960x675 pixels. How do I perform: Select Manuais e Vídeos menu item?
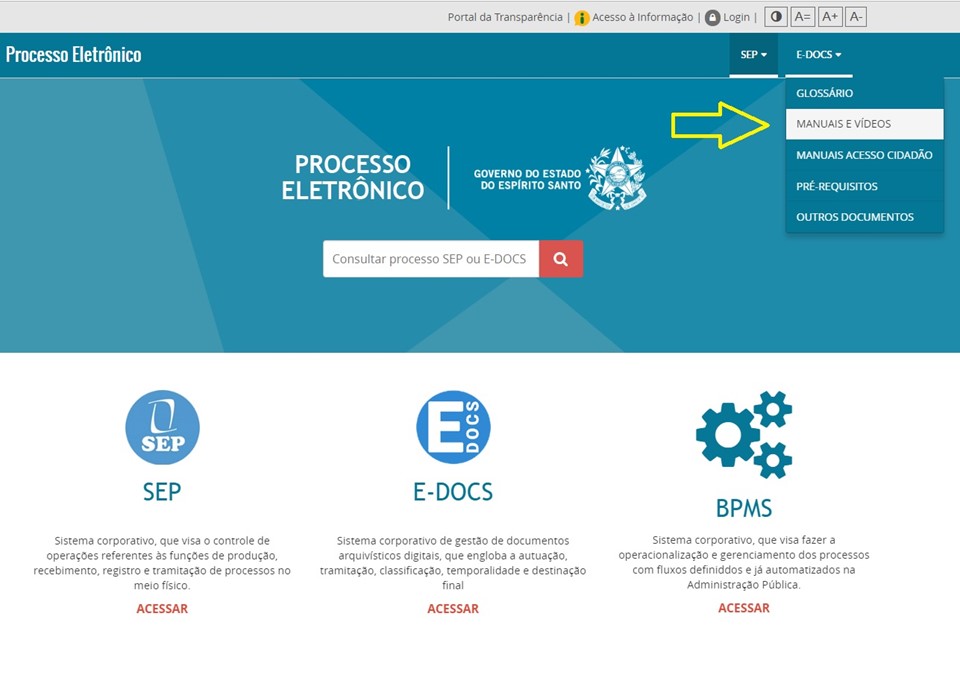click(864, 124)
